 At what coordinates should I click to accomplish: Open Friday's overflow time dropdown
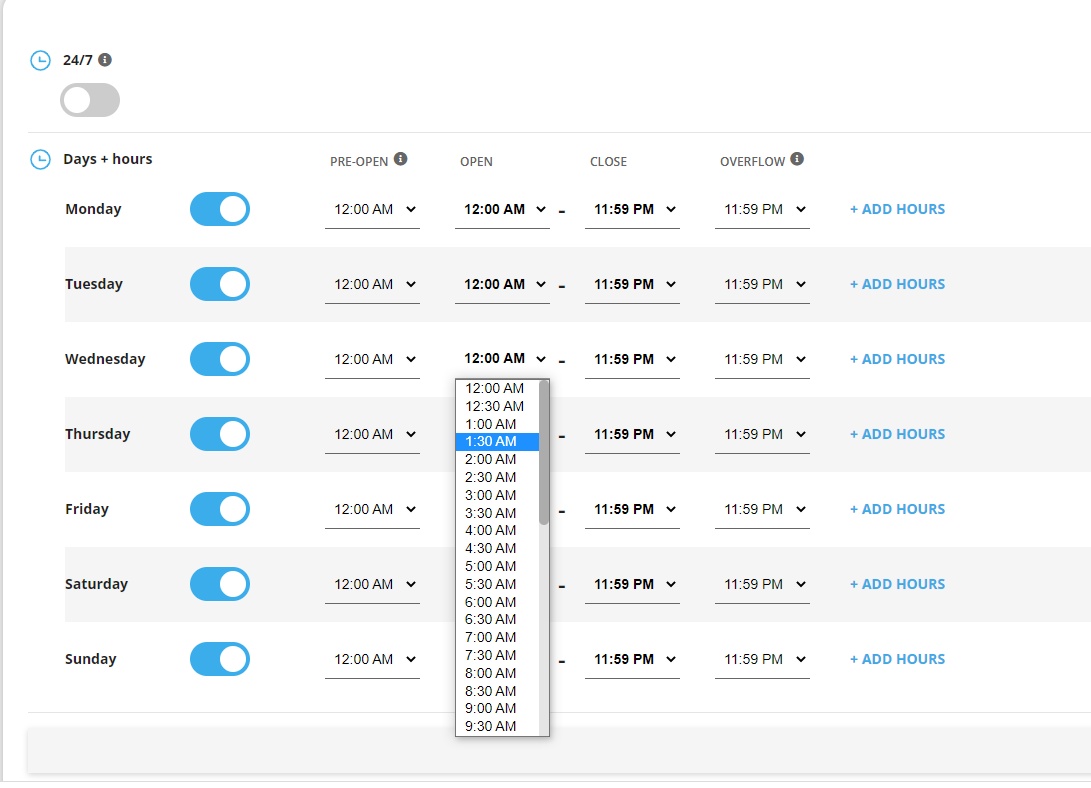pos(763,510)
